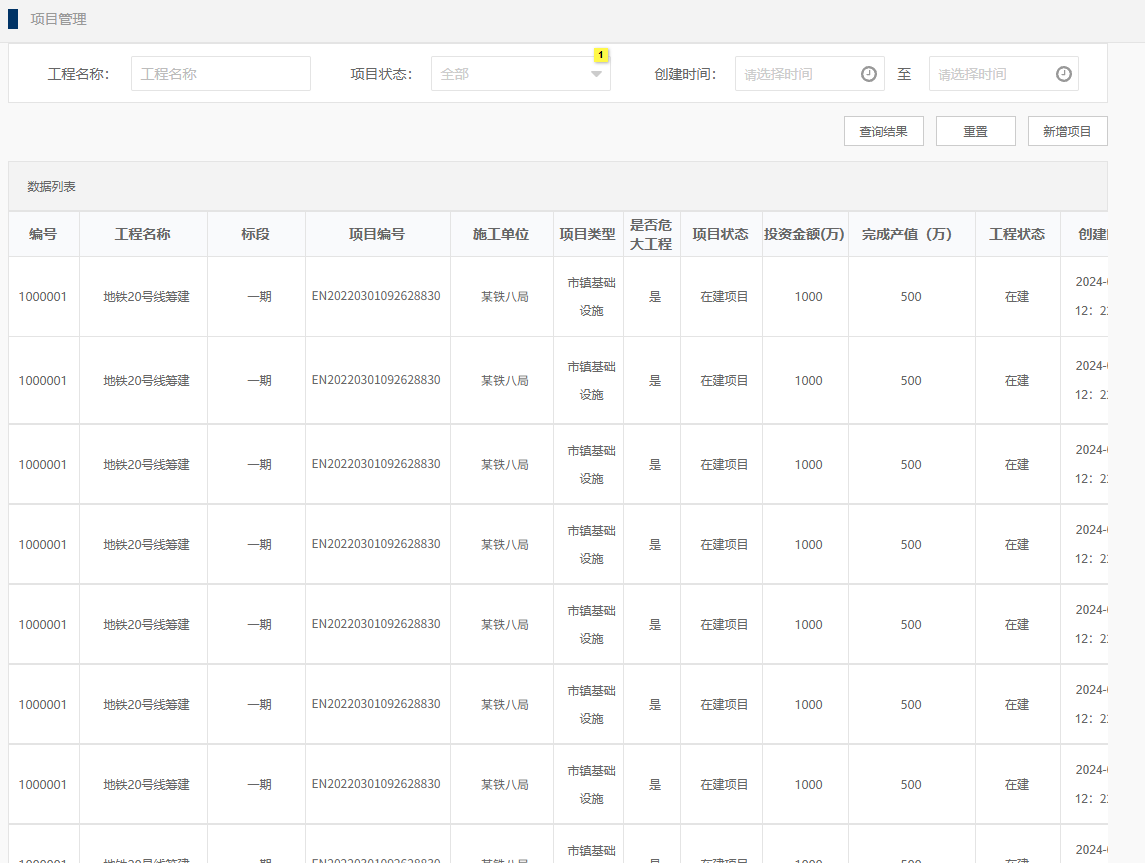The width and height of the screenshot is (1145, 863).
Task: Click the yellow annotation marker labeled 1
Action: coord(600,55)
